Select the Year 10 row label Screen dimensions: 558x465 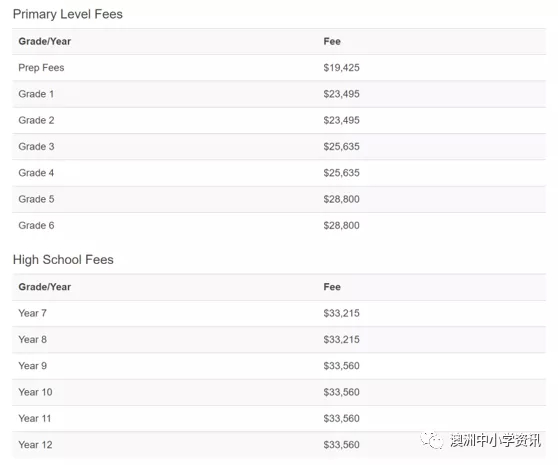point(35,392)
